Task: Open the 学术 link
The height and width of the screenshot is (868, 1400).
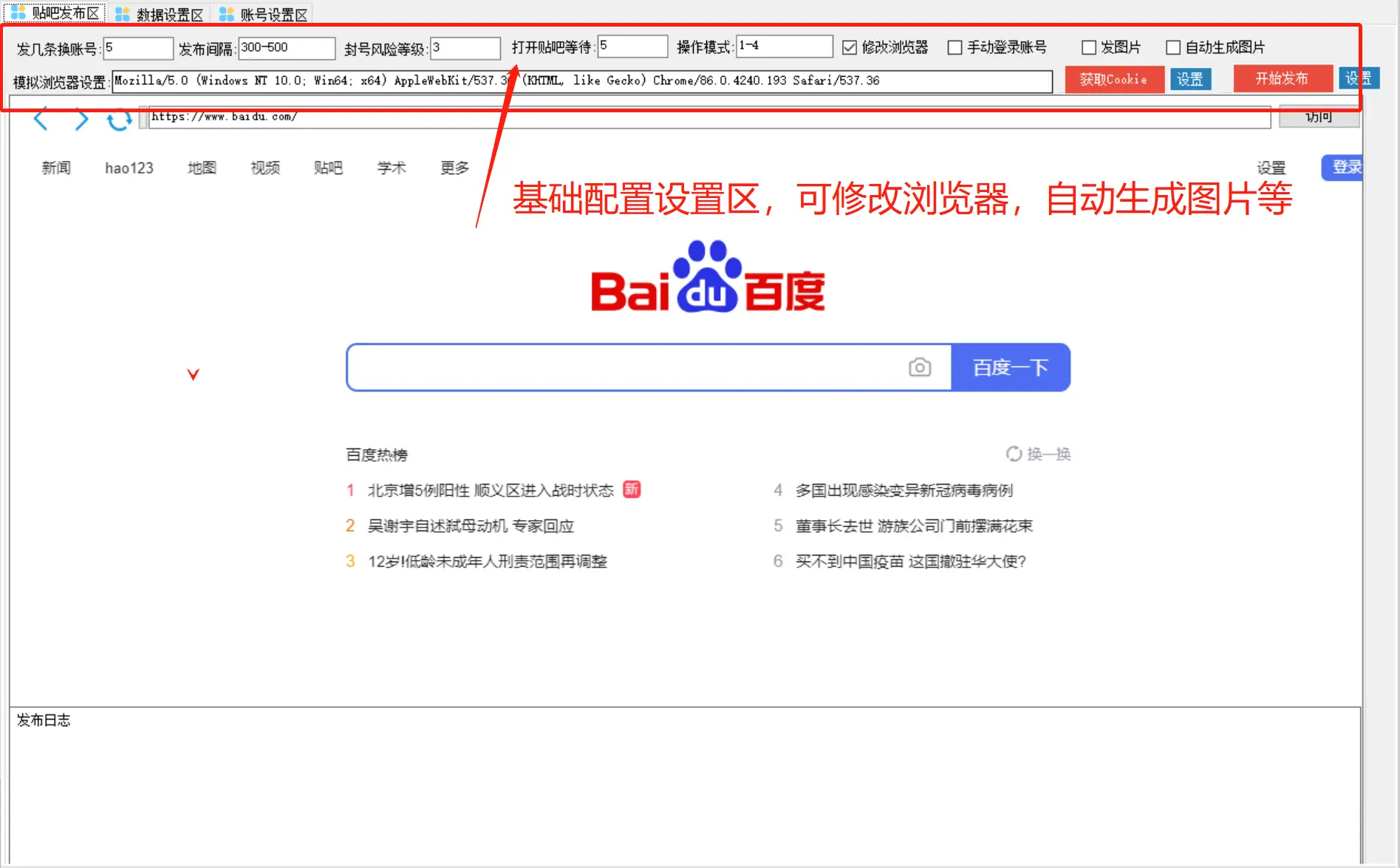Action: pos(392,168)
